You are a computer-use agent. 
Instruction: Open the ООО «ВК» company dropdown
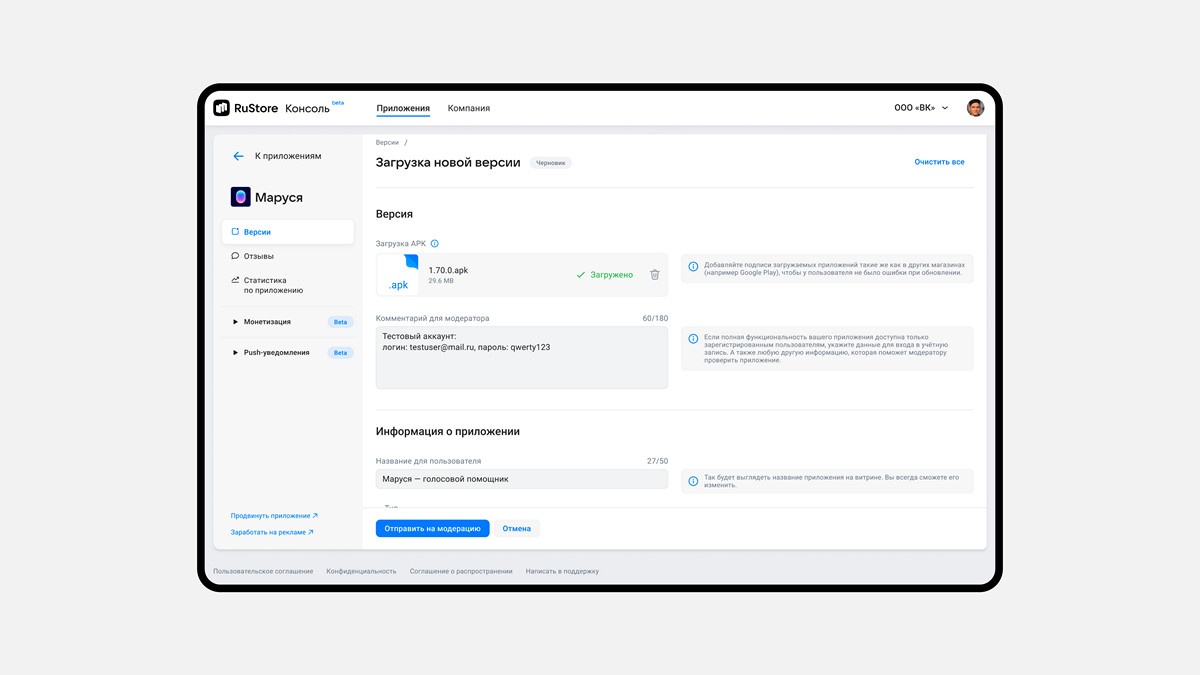921,108
